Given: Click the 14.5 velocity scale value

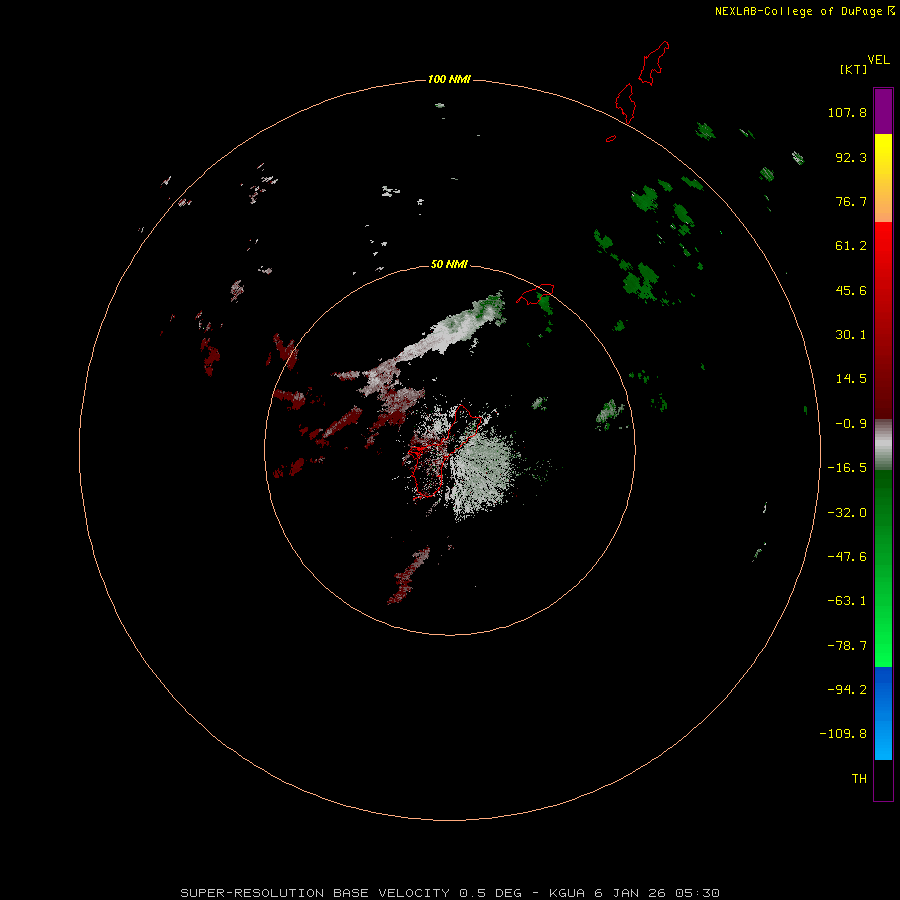Looking at the screenshot, I should 851,379.
